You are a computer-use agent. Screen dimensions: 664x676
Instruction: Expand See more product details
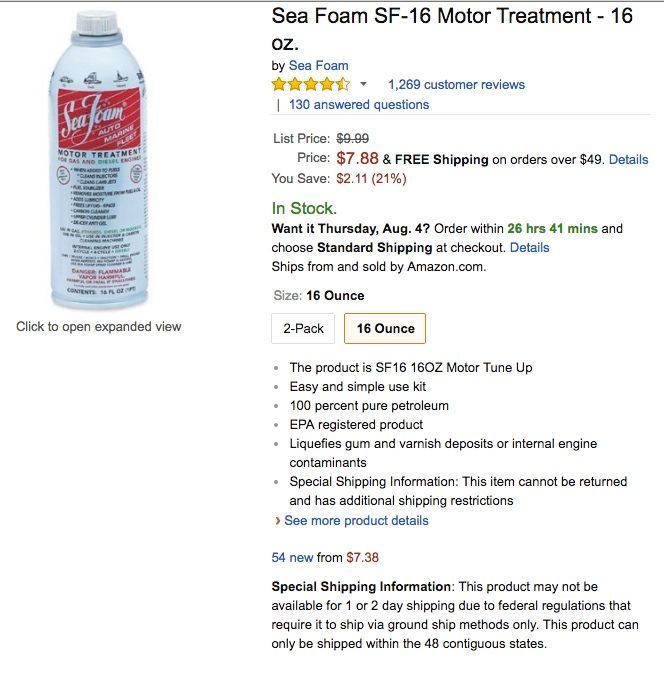(x=356, y=520)
